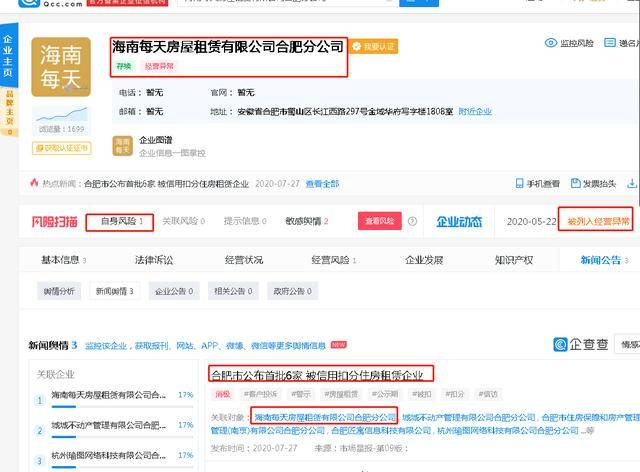Click 发票抬头 invoice icon
Image resolution: width=640 pixels, height=472 pixels.
[x=576, y=183]
